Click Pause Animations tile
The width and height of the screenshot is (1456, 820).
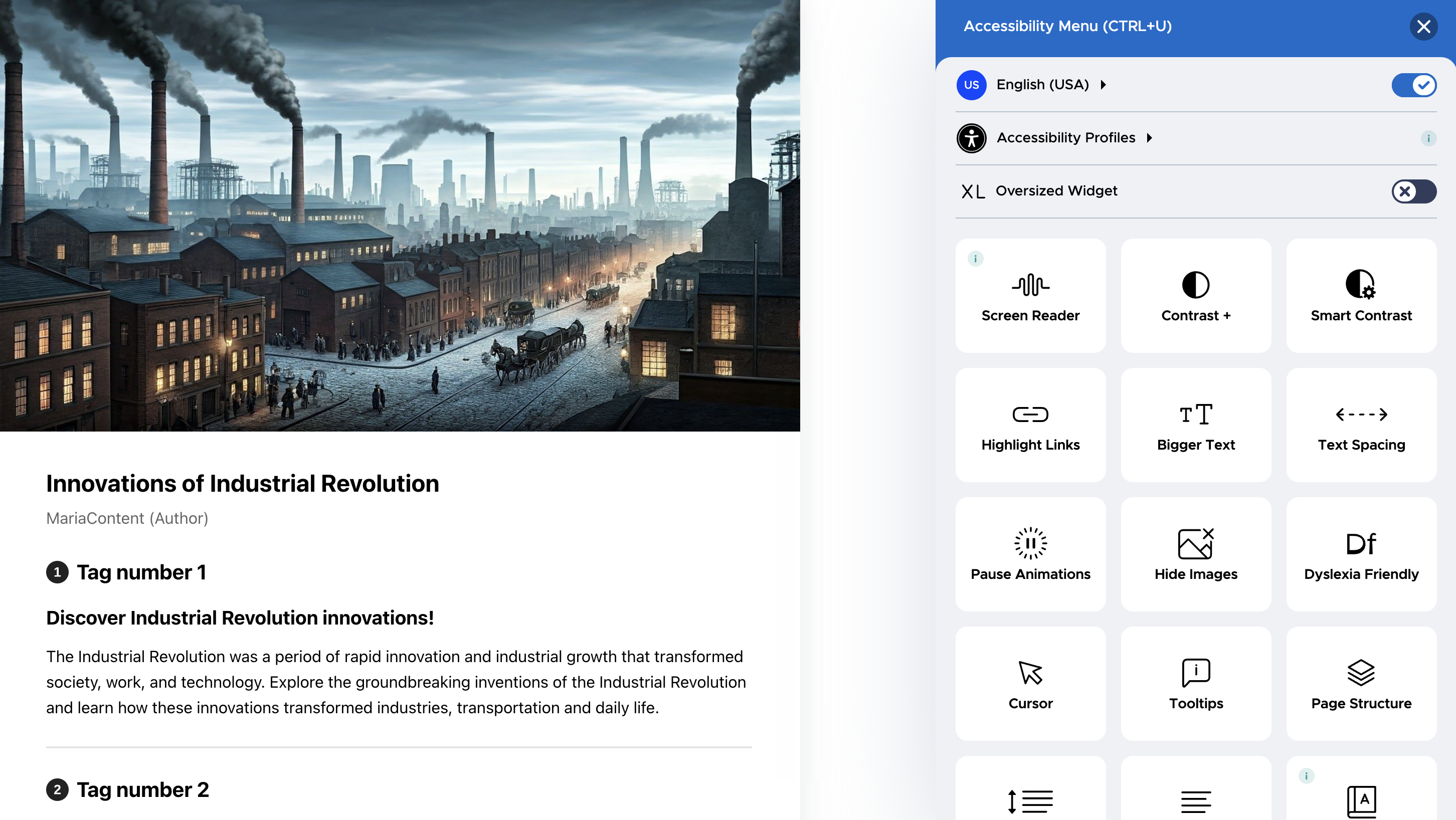1030,554
